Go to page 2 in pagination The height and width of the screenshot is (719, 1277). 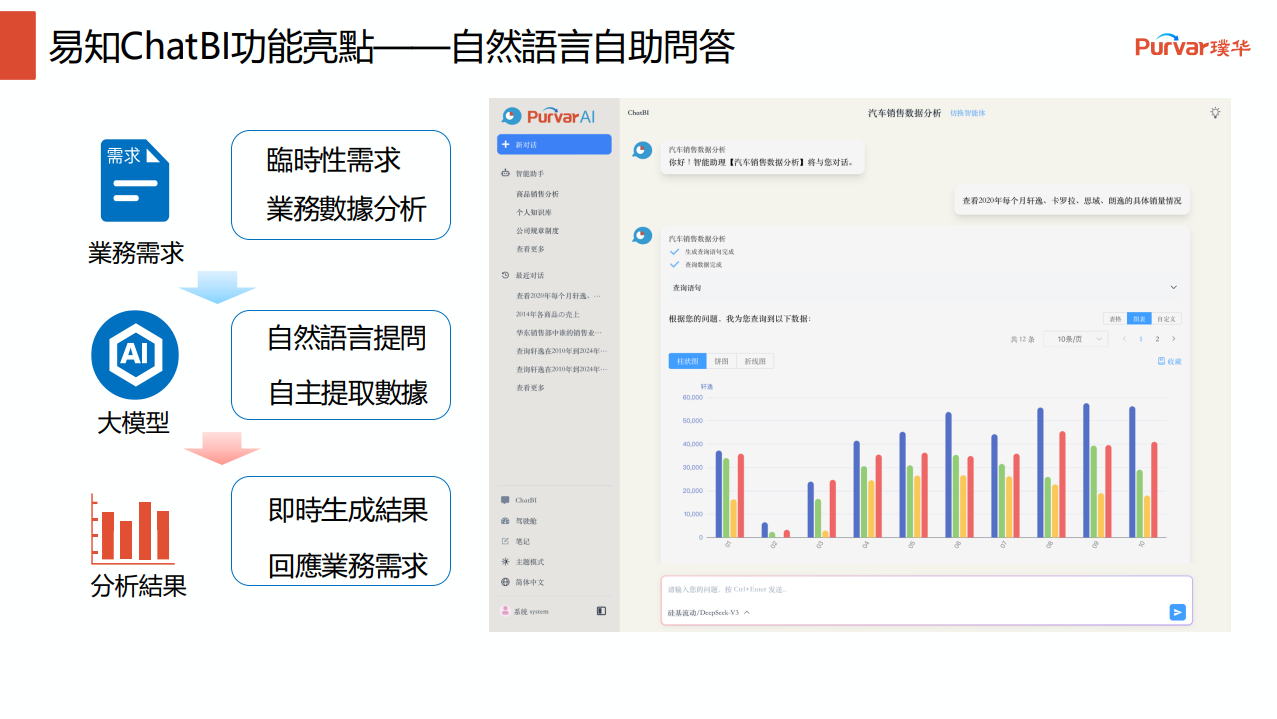[1158, 339]
